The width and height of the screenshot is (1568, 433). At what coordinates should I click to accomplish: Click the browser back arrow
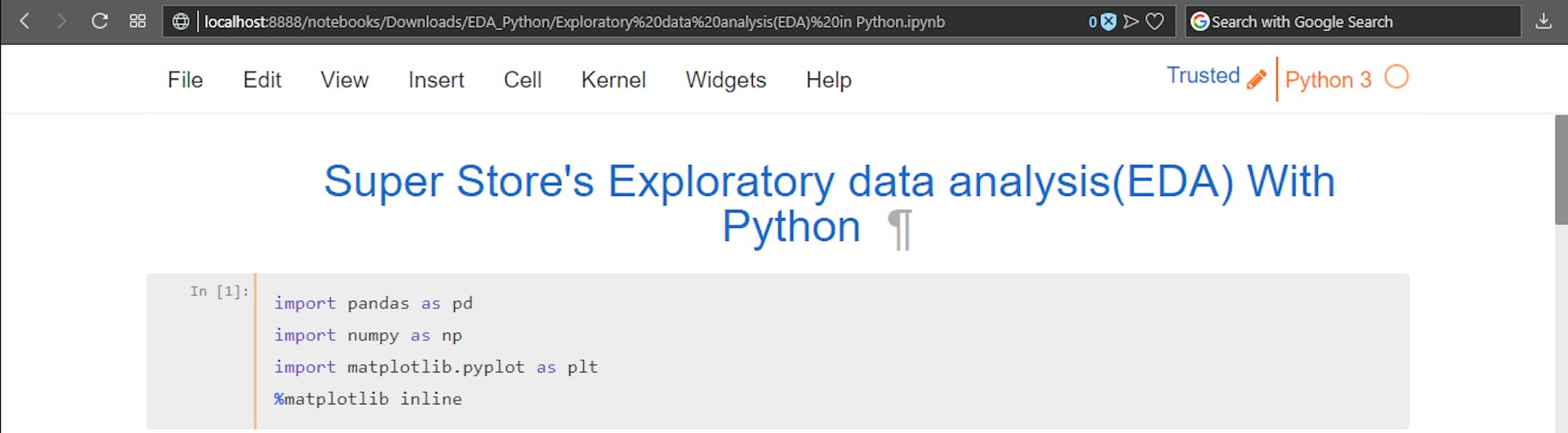tap(24, 21)
